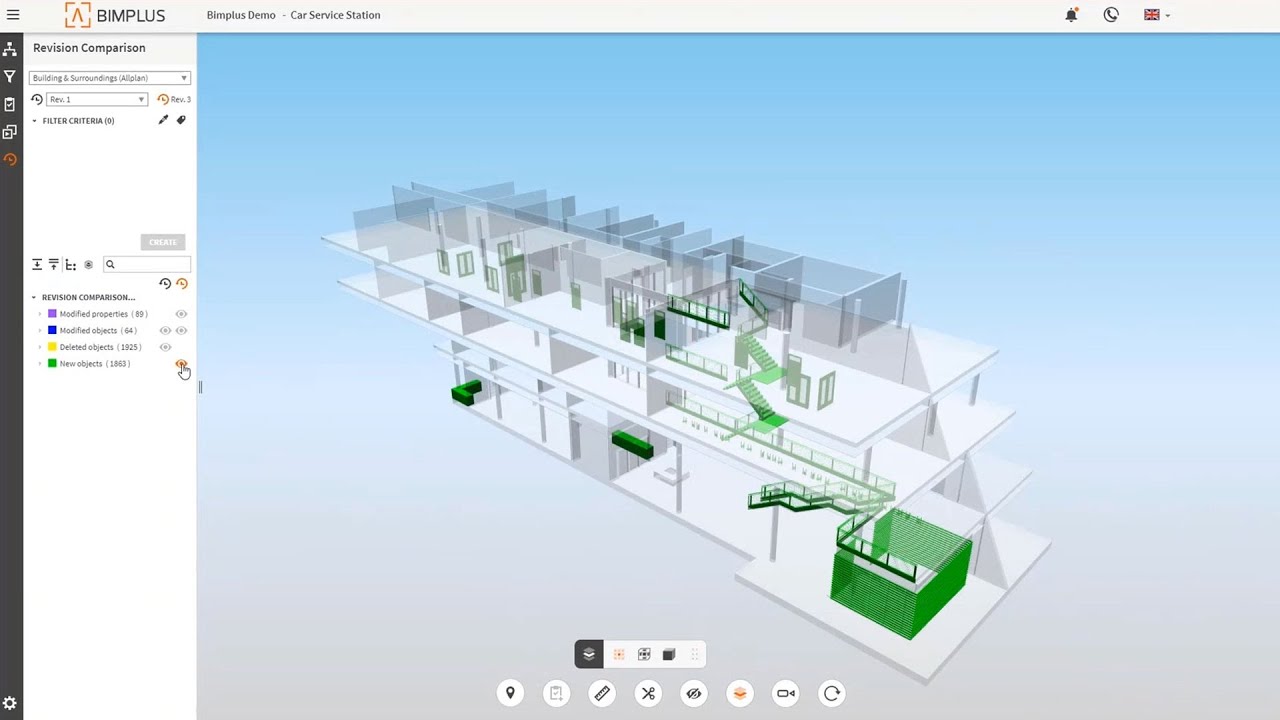This screenshot has height=720, width=1280.
Task: Open Building & Surroundings model dropdown
Action: click(110, 78)
